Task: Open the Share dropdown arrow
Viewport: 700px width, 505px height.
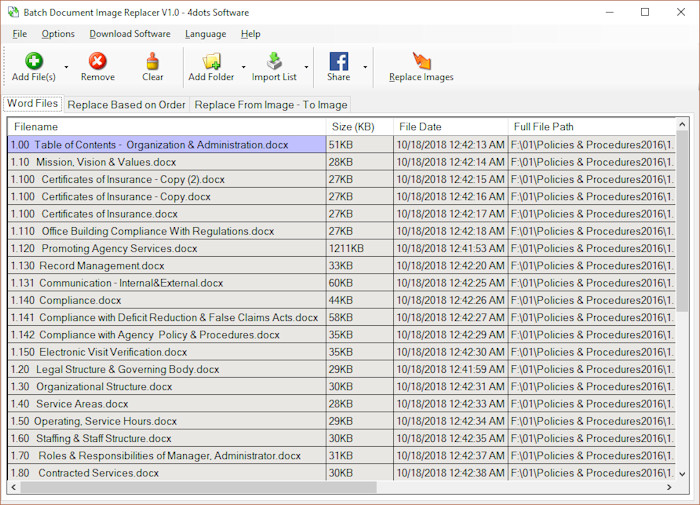Action: (x=365, y=67)
